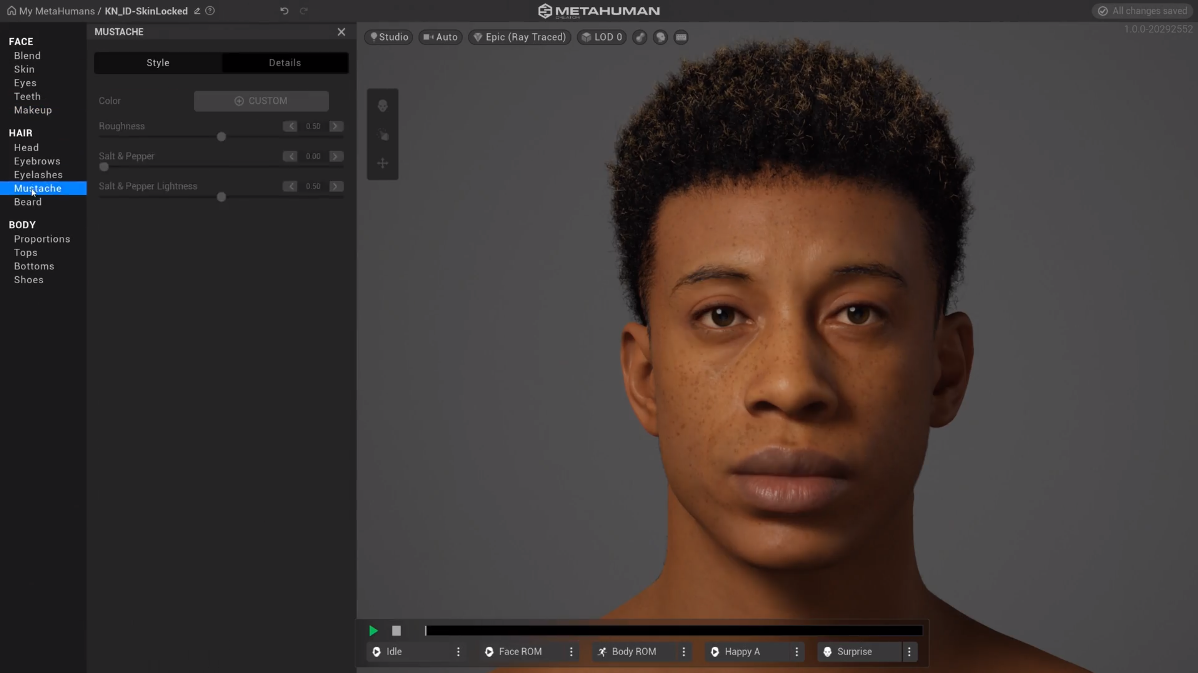Viewport: 1198px width, 673px height.
Task: Open the Beard section
Action: click(28, 202)
